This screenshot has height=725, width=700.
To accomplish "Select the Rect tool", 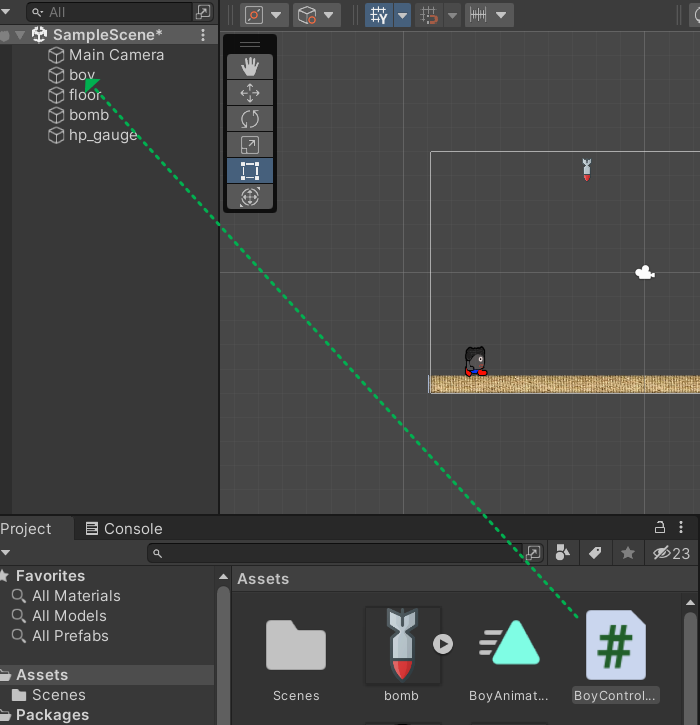I will tap(250, 171).
